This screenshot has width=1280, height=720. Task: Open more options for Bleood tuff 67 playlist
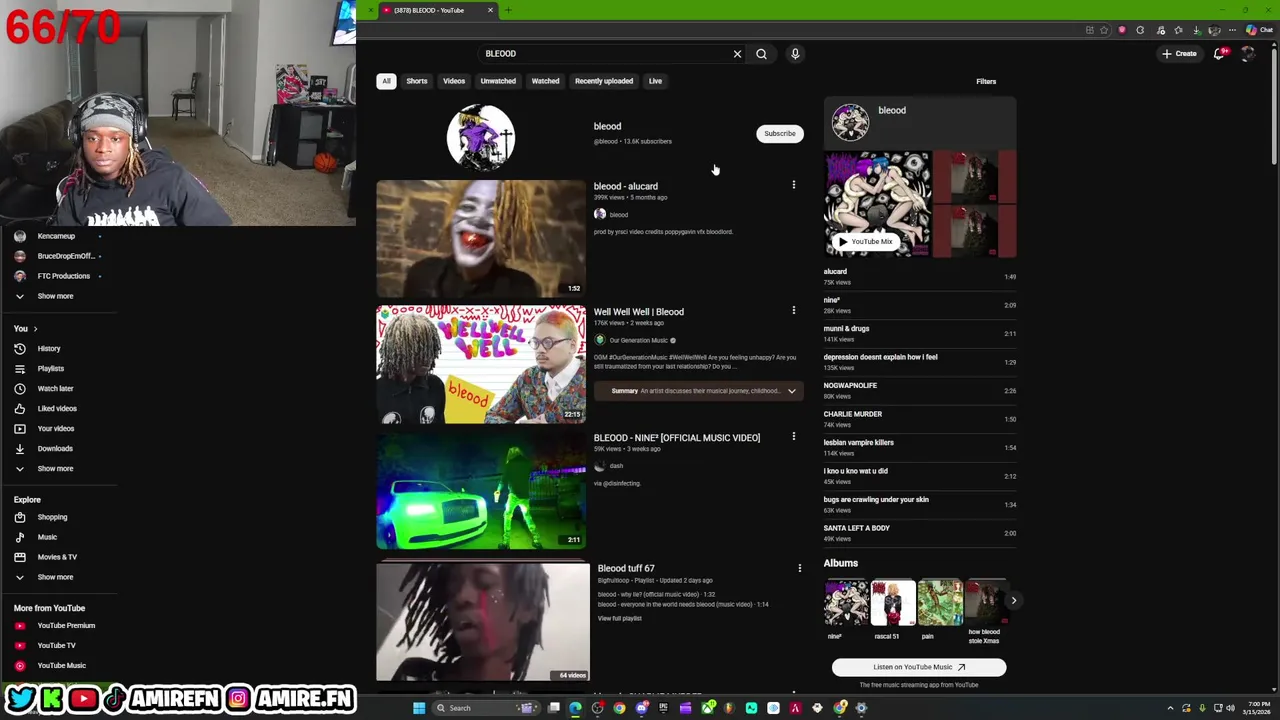(x=799, y=568)
